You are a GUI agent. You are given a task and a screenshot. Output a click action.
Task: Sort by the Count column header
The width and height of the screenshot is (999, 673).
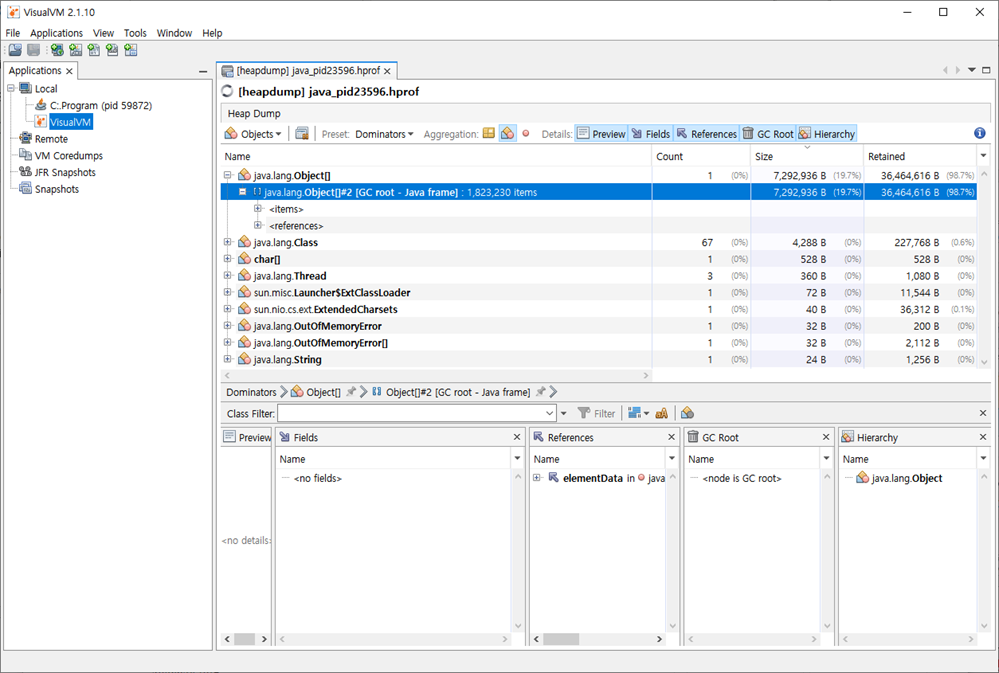700,156
